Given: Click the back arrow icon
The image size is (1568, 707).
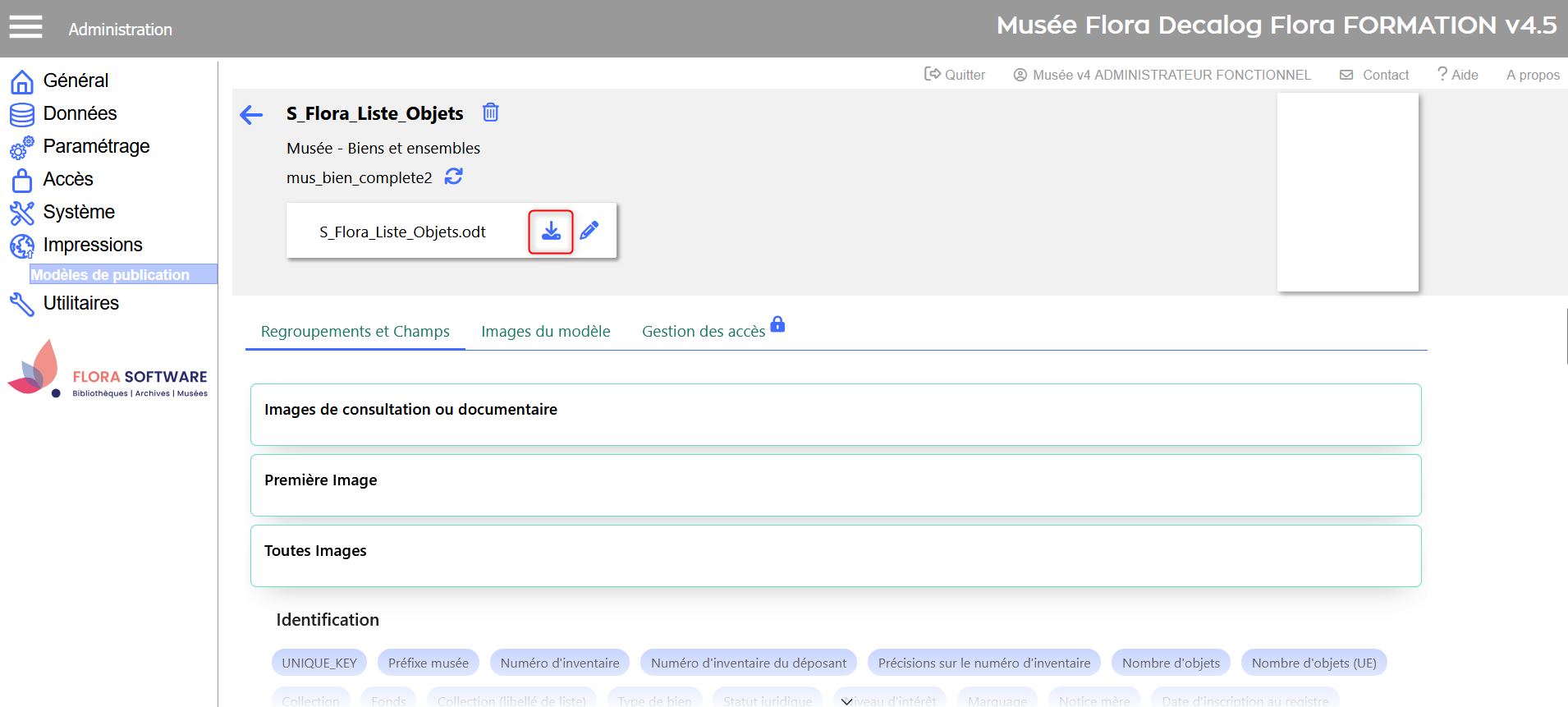Looking at the screenshot, I should [x=251, y=115].
